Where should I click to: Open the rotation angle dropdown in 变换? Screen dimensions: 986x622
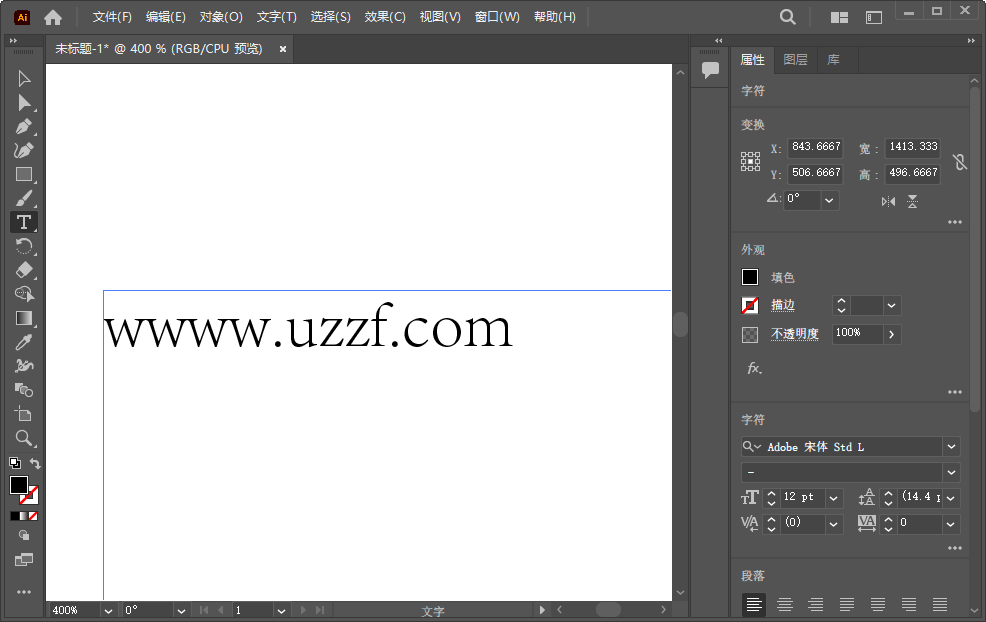(x=828, y=199)
